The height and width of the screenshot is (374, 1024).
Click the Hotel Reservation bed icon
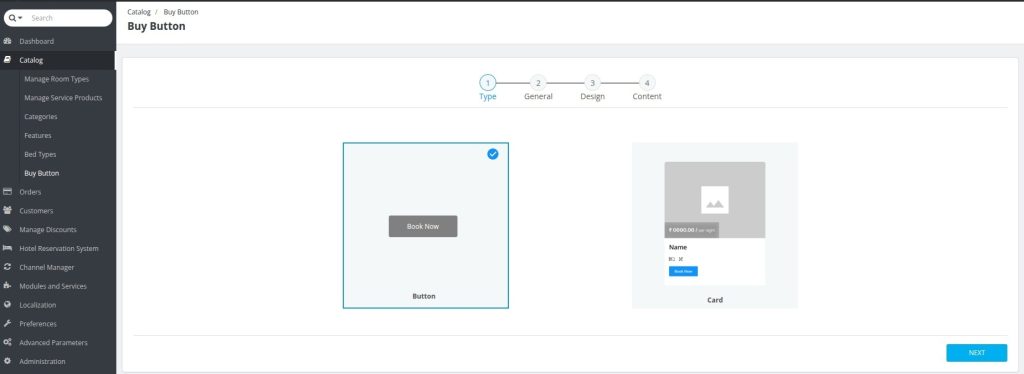8,249
